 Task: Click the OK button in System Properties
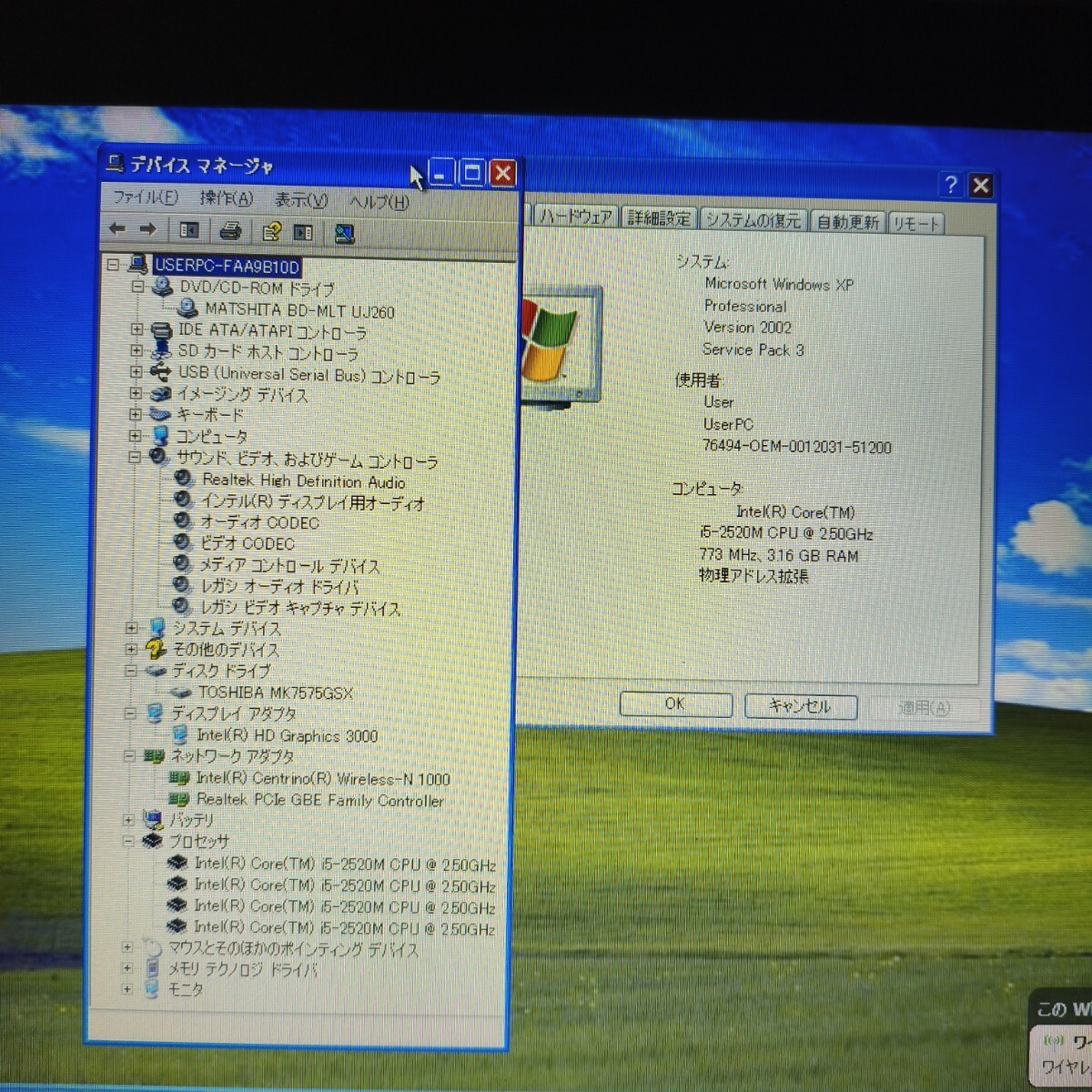[x=675, y=704]
